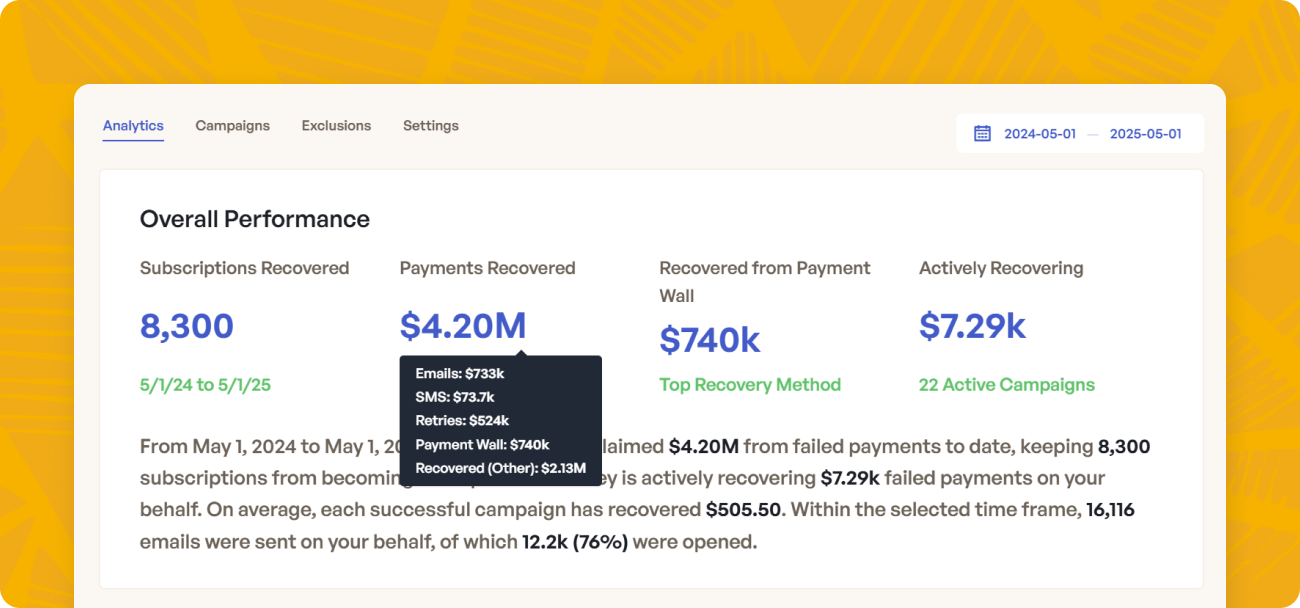The image size is (1300, 608).
Task: Edit the start date 2024-05-01
Action: tap(1040, 134)
